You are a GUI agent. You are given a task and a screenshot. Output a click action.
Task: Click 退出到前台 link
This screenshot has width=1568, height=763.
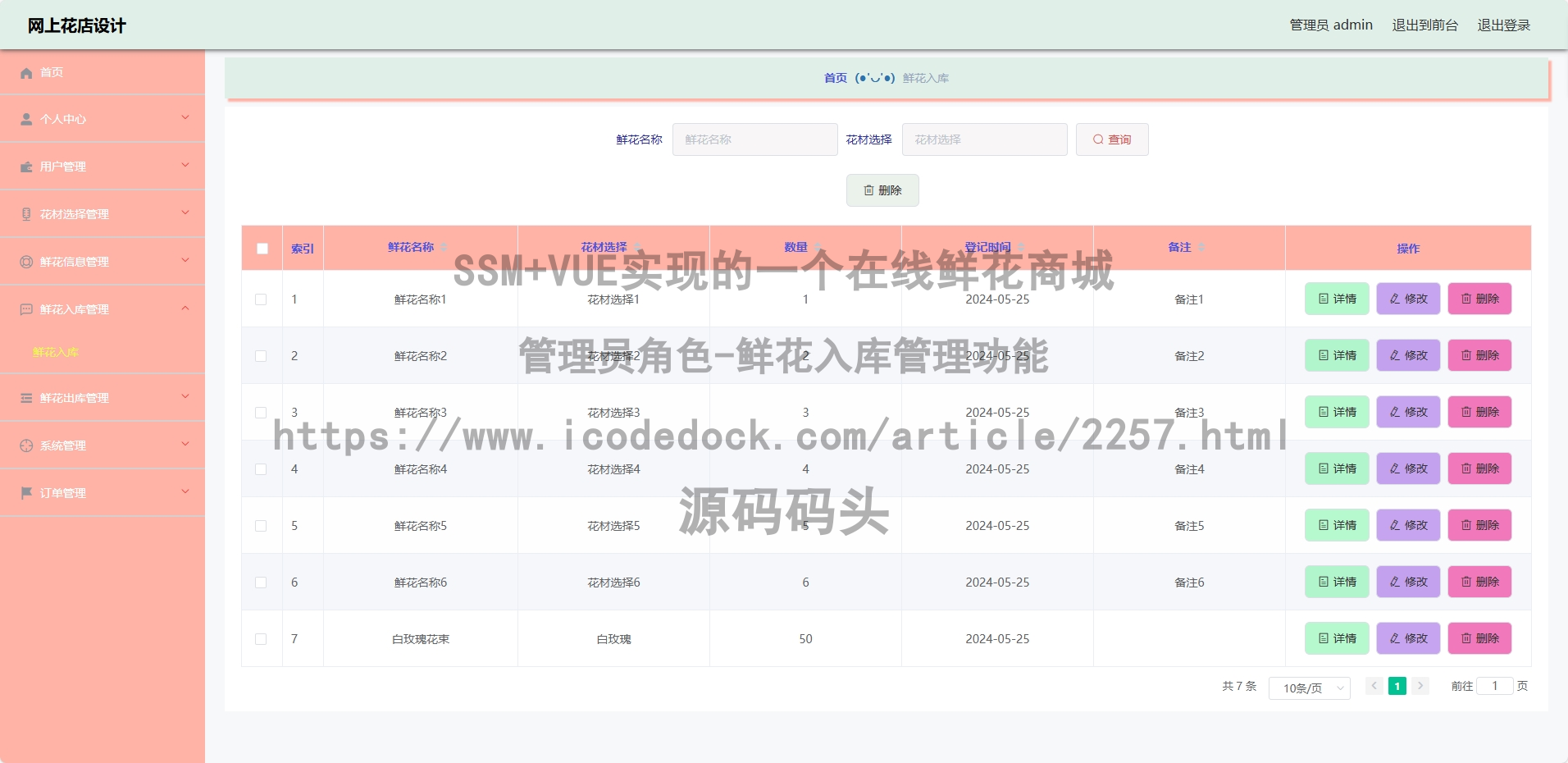pos(1425,25)
